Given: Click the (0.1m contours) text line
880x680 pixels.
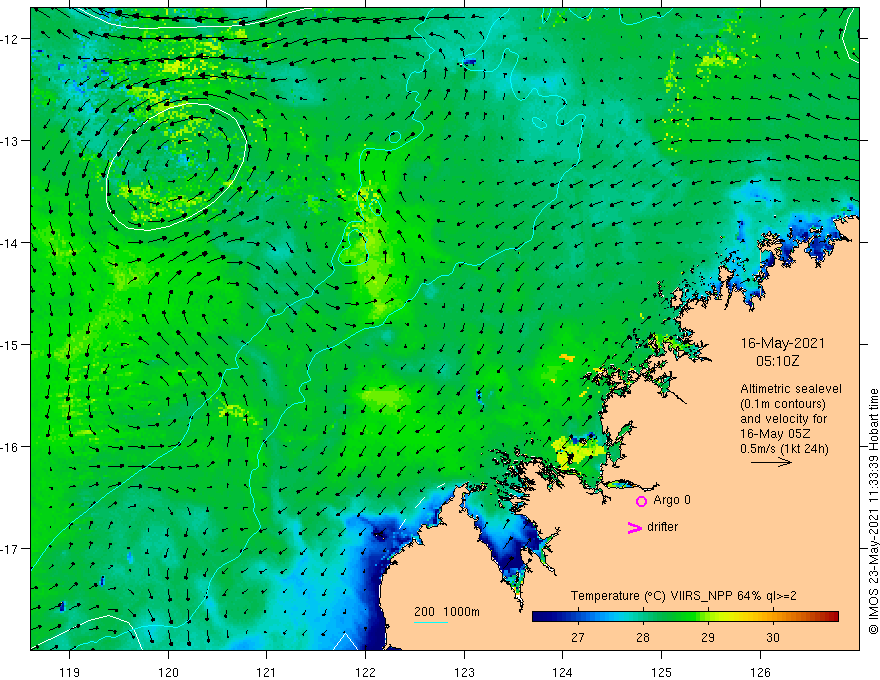Looking at the screenshot, I should [783, 404].
